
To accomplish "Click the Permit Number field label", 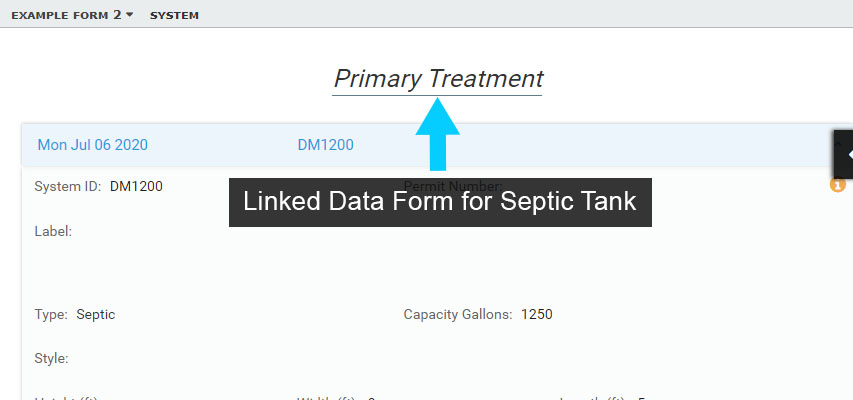I will [452, 185].
